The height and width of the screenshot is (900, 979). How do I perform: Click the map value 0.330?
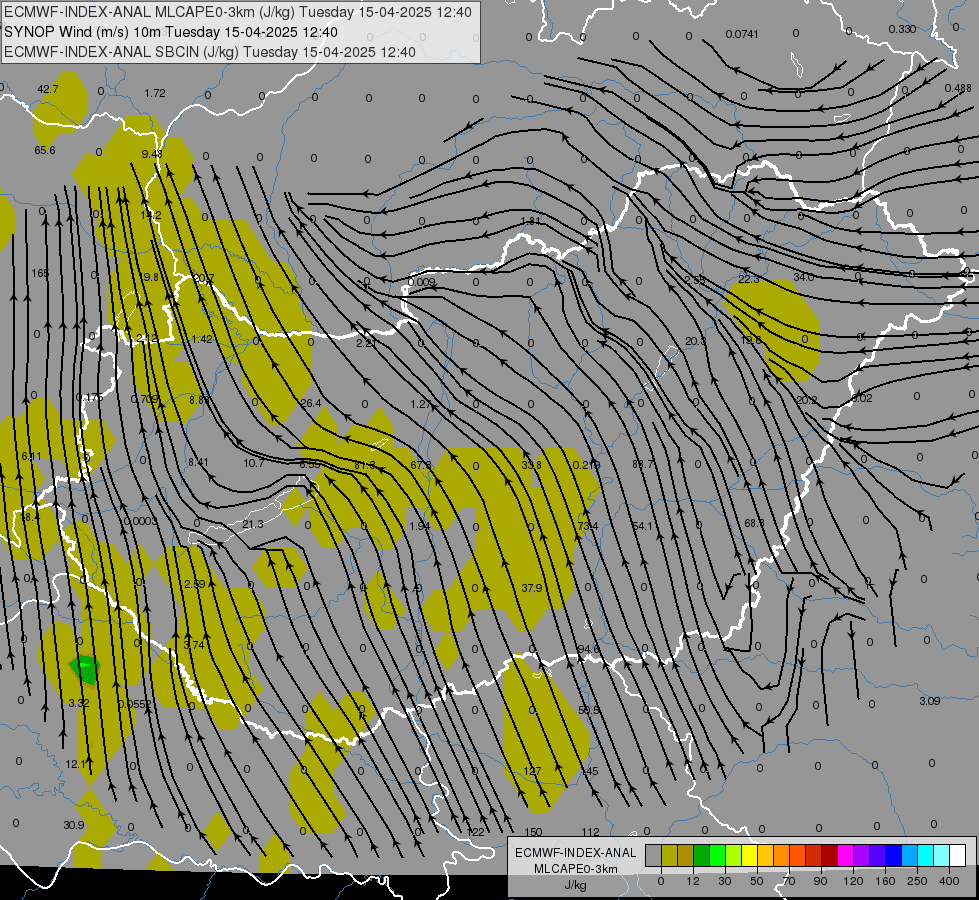tap(902, 29)
